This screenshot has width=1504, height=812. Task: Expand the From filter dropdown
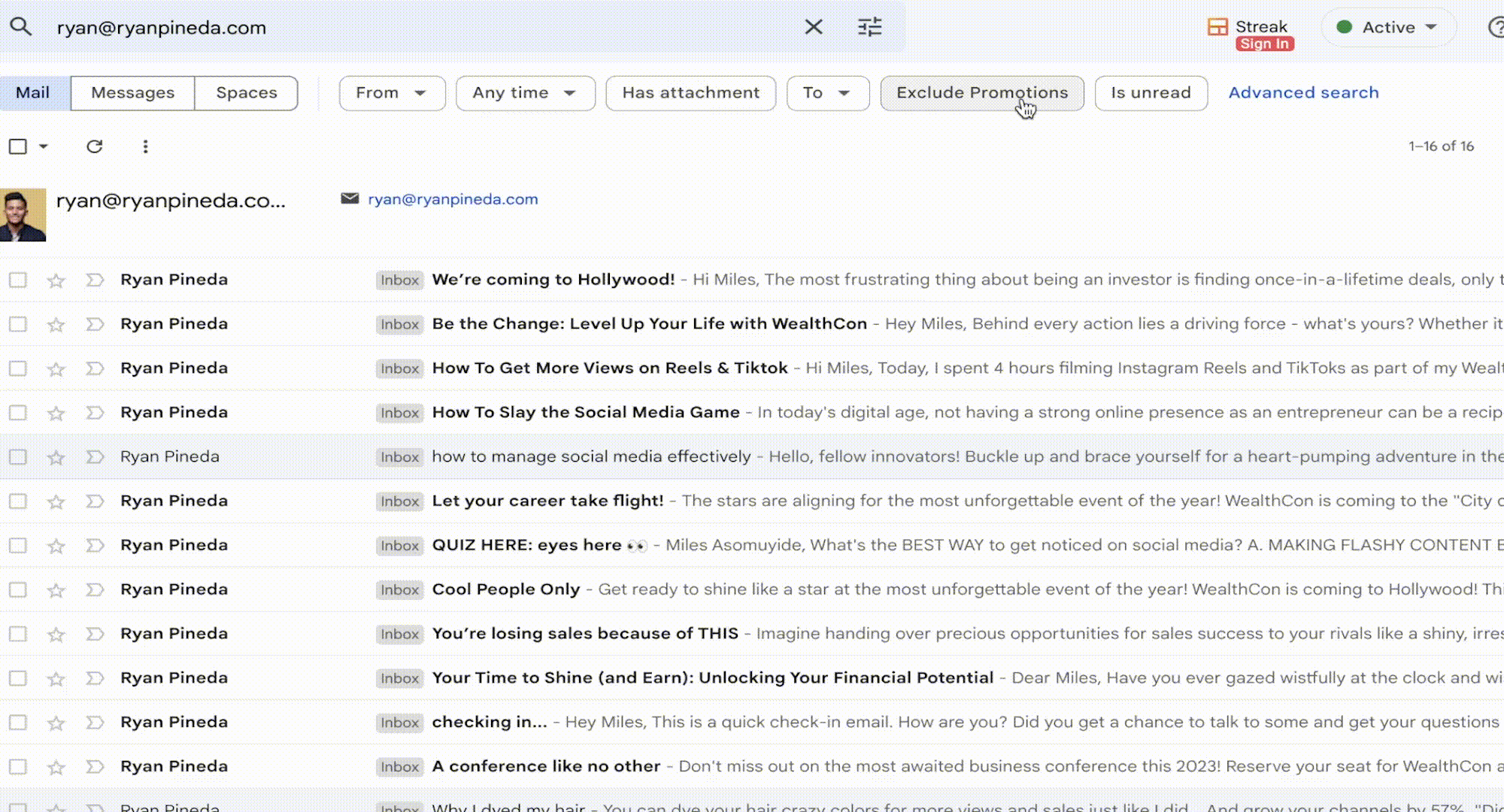pyautogui.click(x=391, y=92)
